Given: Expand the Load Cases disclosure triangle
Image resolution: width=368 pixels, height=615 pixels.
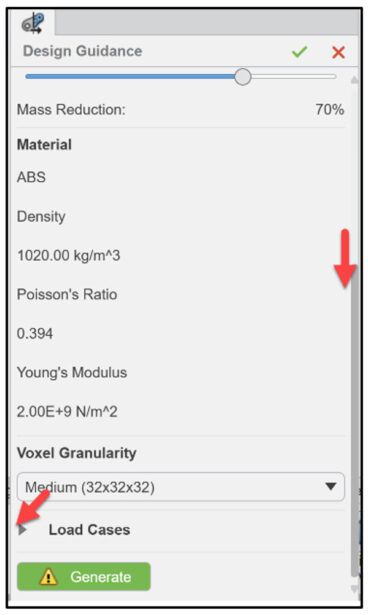Looking at the screenshot, I should [x=22, y=530].
